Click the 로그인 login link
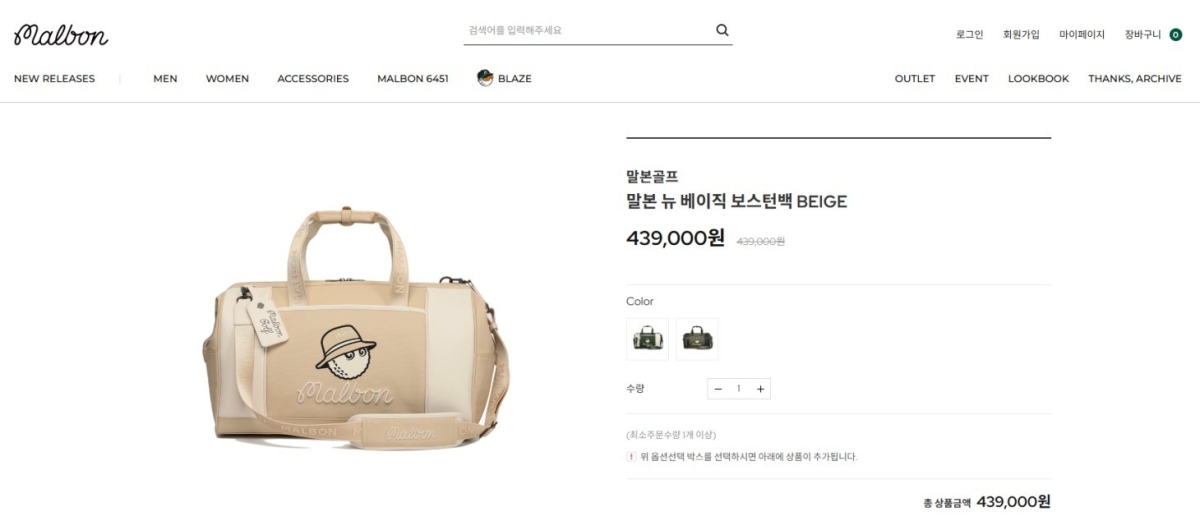This screenshot has height=526, width=1200. (969, 35)
